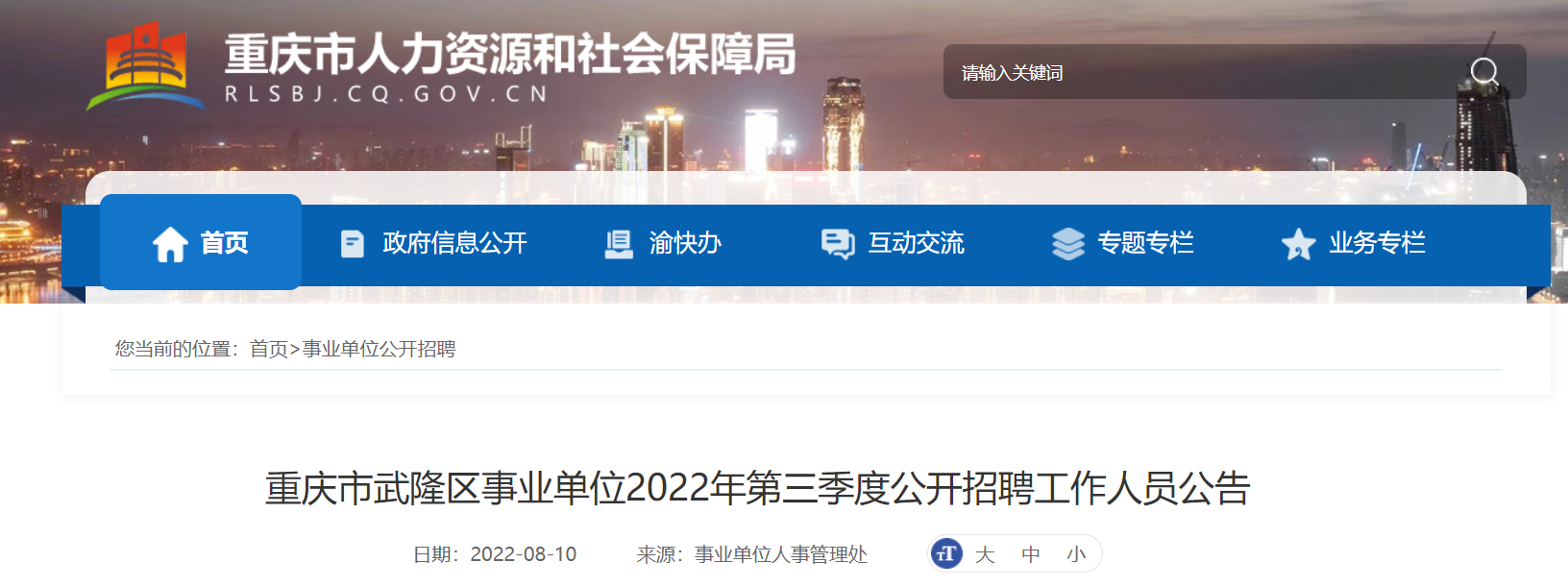Click the 事业单位公开招聘 breadcrumb link

379,349
